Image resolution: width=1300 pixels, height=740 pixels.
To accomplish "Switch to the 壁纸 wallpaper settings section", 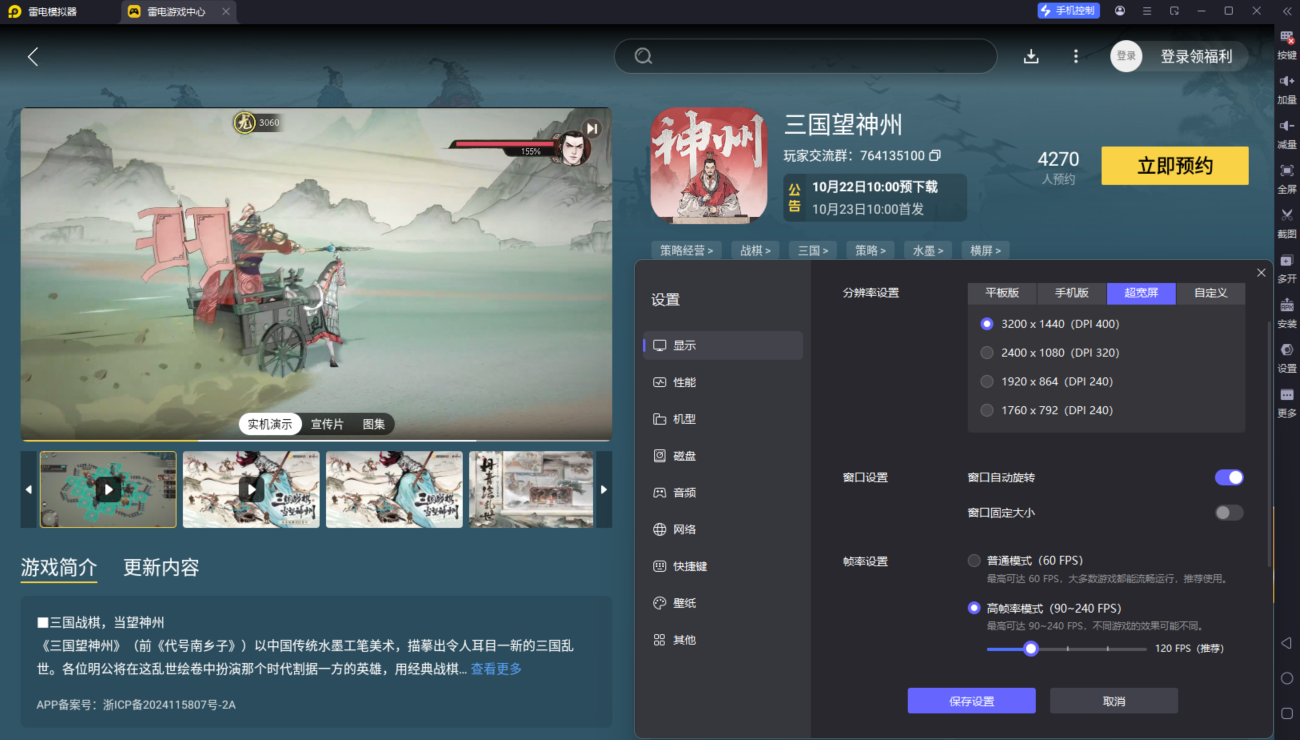I will (687, 602).
